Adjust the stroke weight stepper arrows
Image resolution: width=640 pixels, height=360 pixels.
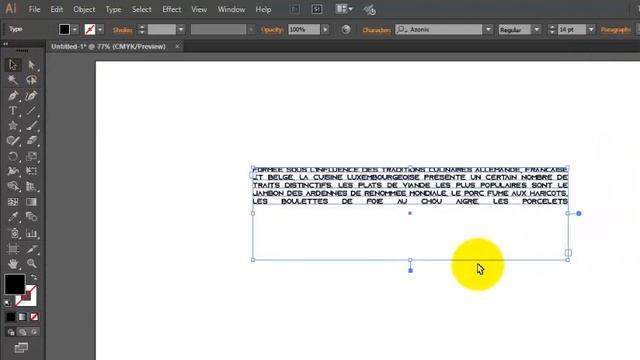142,29
